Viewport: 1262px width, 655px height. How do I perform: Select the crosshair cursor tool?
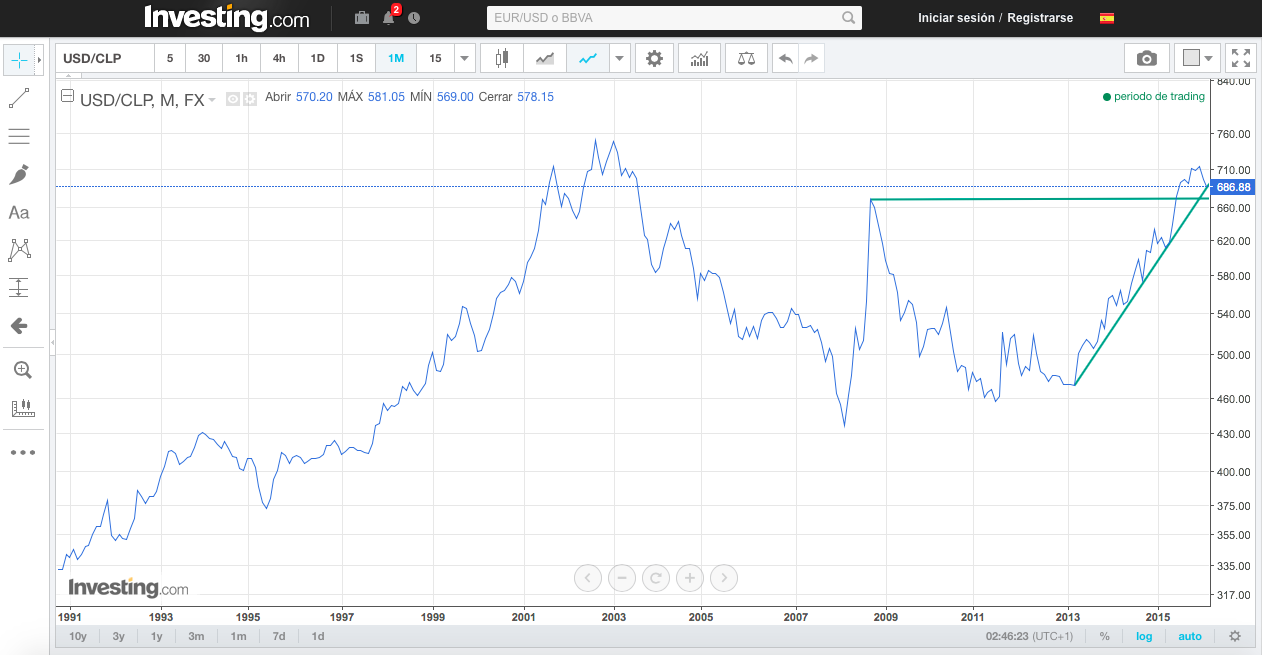(19, 60)
